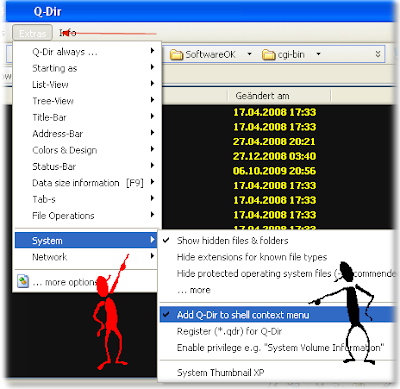Image resolution: width=400 pixels, height=389 pixels.
Task: Open the Tree-View submenu
Action: click(x=88, y=101)
